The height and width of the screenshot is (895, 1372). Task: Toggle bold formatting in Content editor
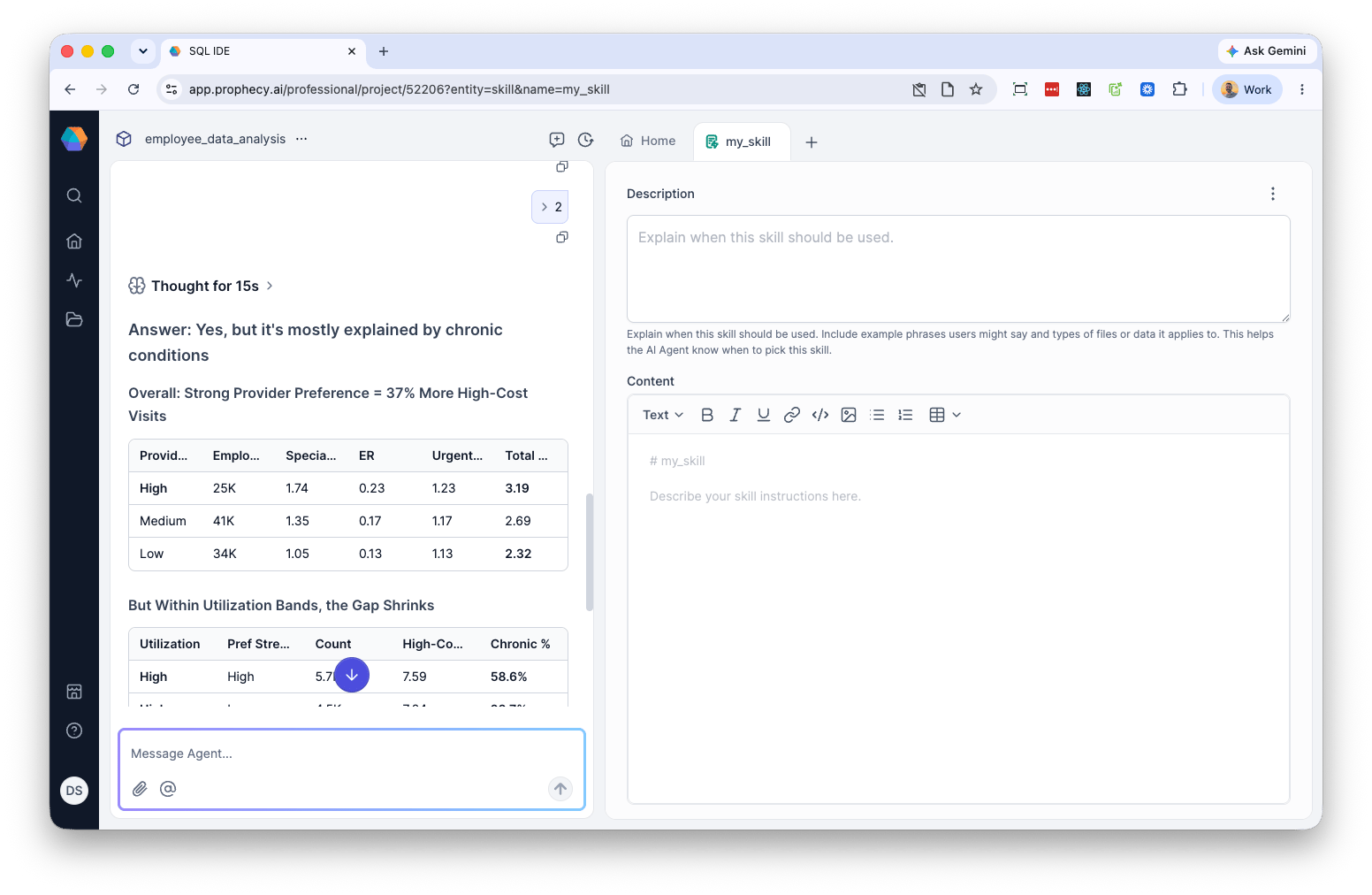point(707,415)
